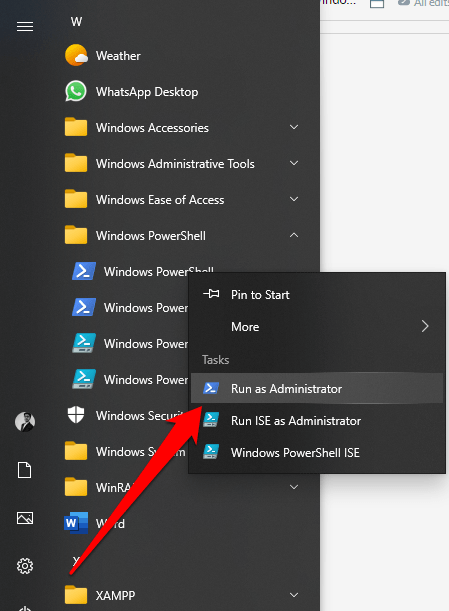449x611 pixels.
Task: Choose Run ISE as Administrator
Action: tap(317, 421)
